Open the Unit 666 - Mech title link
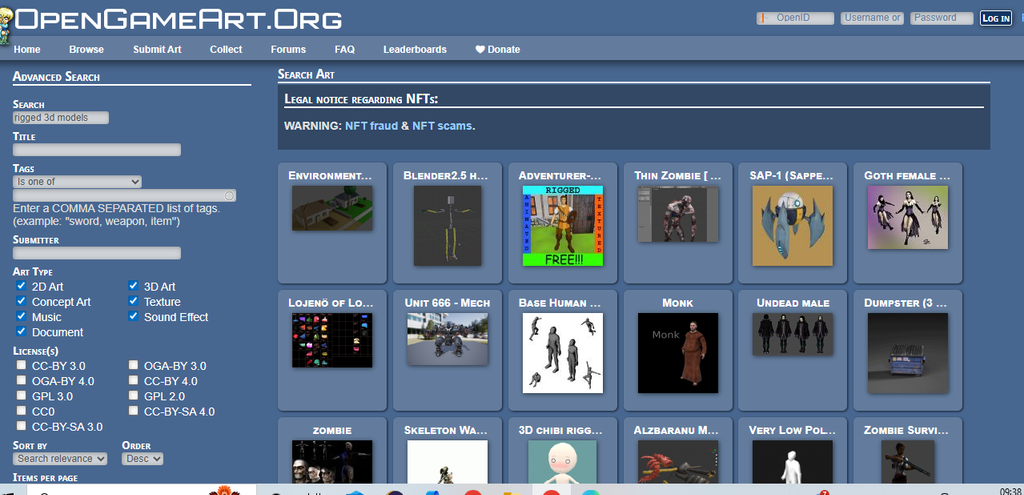The width and height of the screenshot is (1024, 495). point(447,303)
